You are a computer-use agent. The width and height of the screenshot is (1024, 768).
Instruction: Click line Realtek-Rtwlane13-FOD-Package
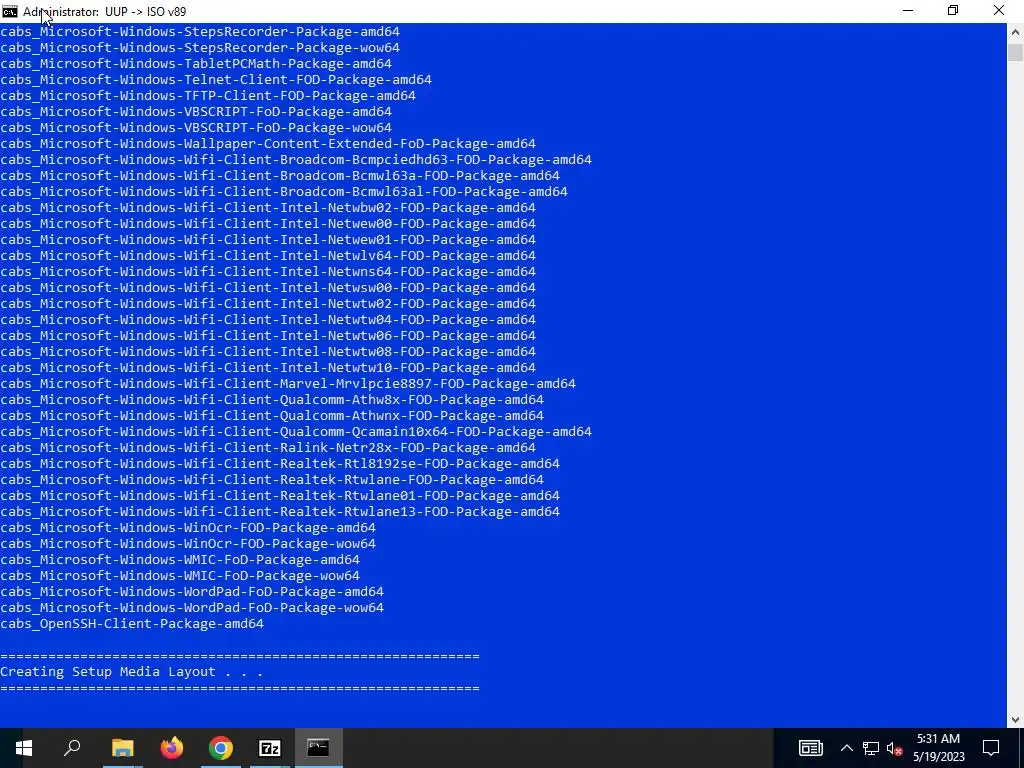click(280, 511)
